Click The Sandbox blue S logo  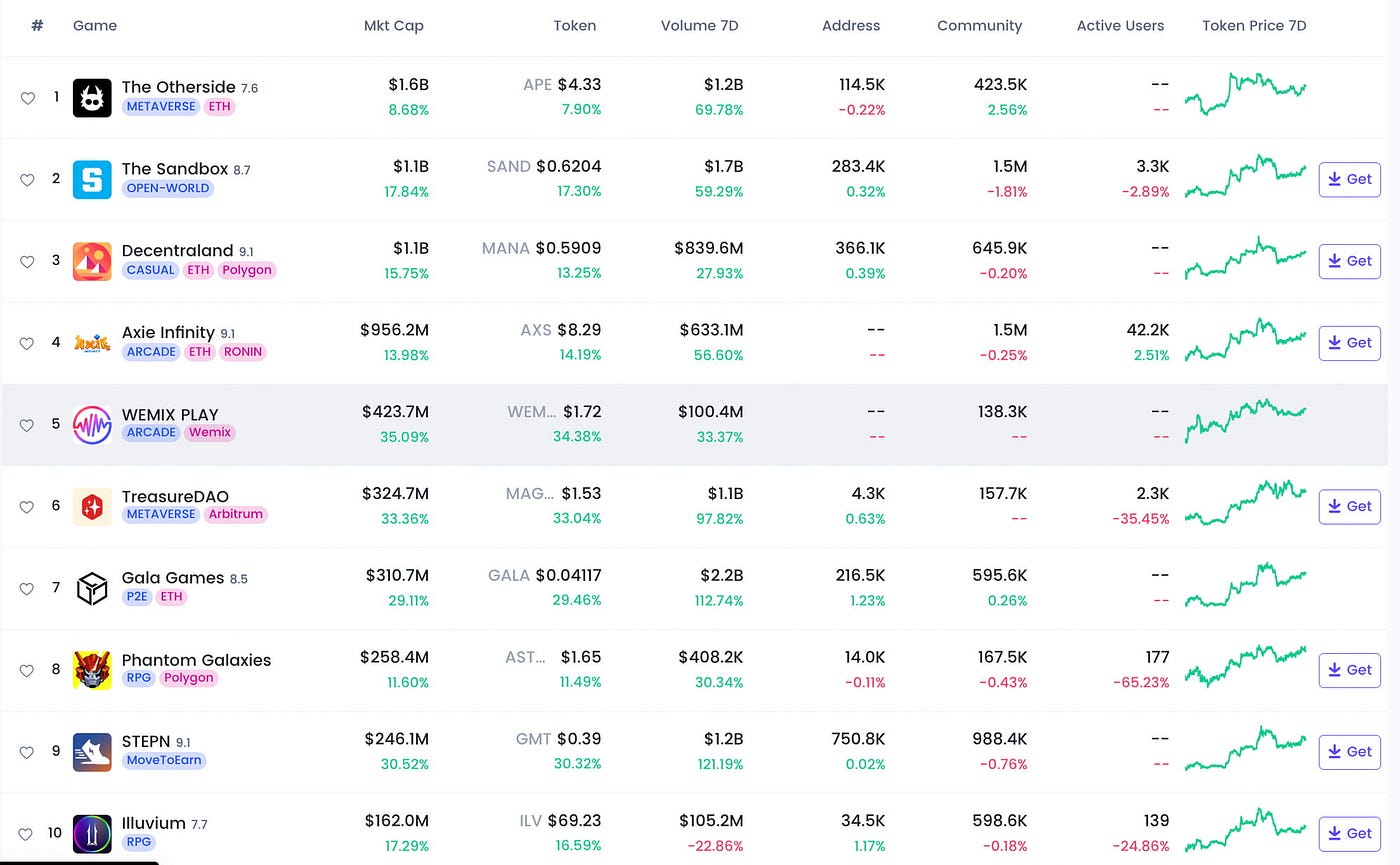[x=92, y=180]
